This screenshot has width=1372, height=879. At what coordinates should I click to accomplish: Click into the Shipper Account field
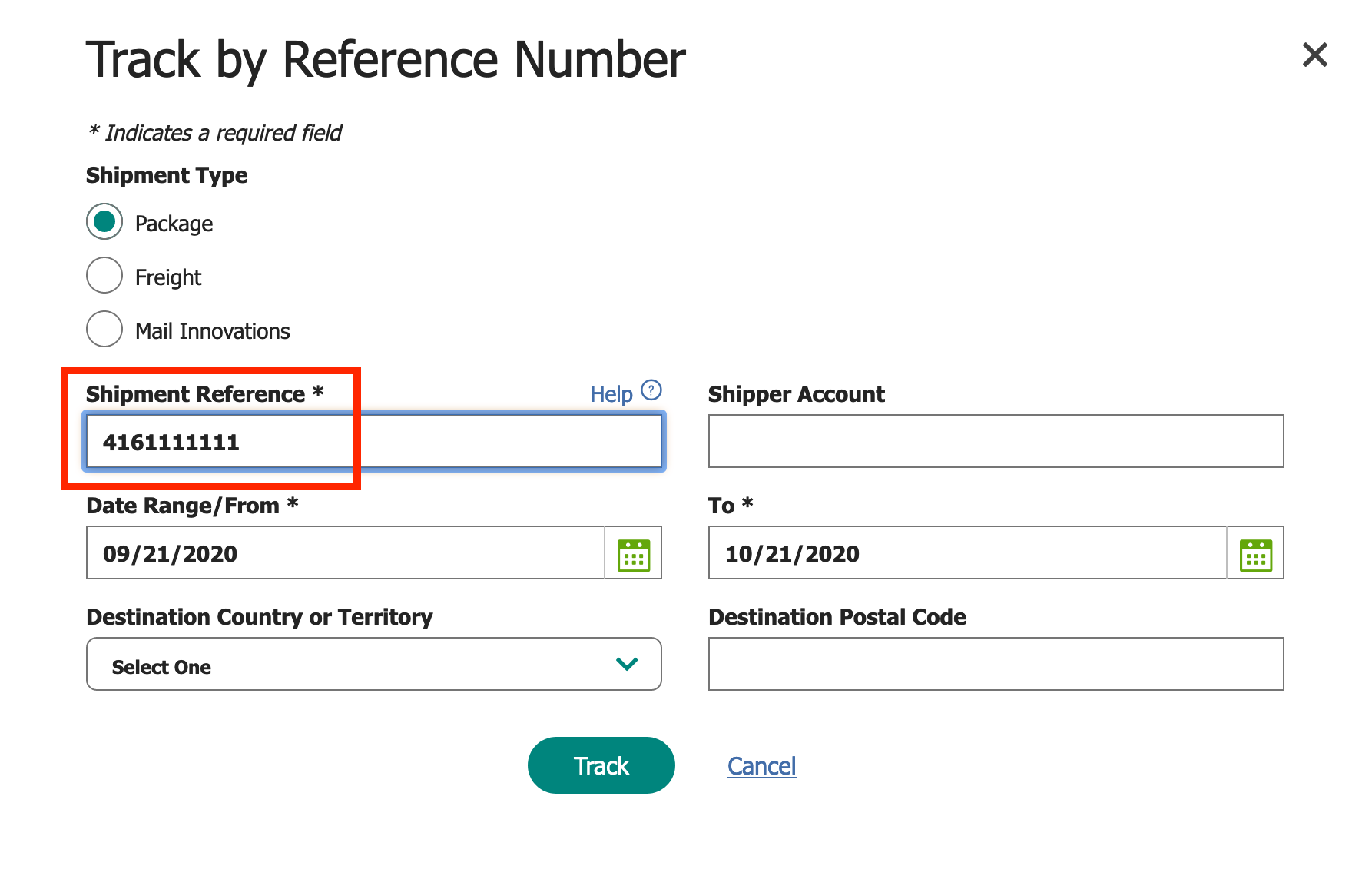point(996,442)
